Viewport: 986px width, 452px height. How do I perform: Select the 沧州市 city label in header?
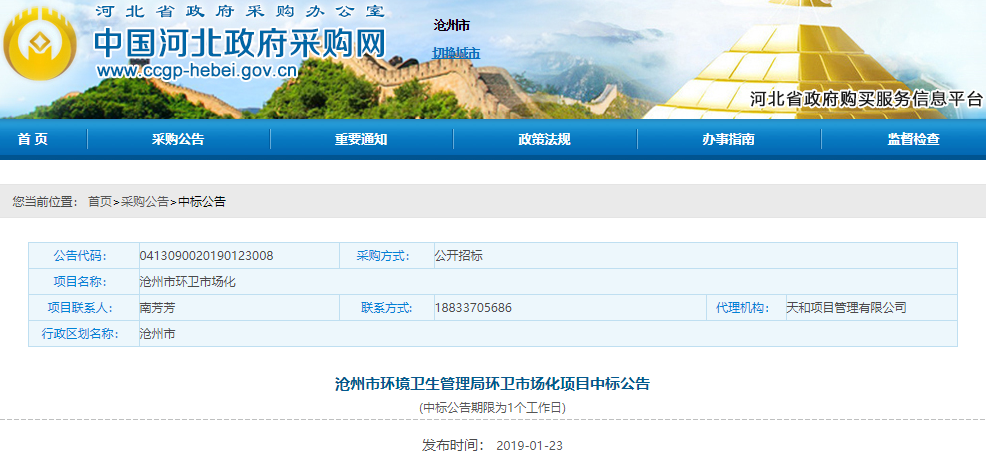coord(451,25)
